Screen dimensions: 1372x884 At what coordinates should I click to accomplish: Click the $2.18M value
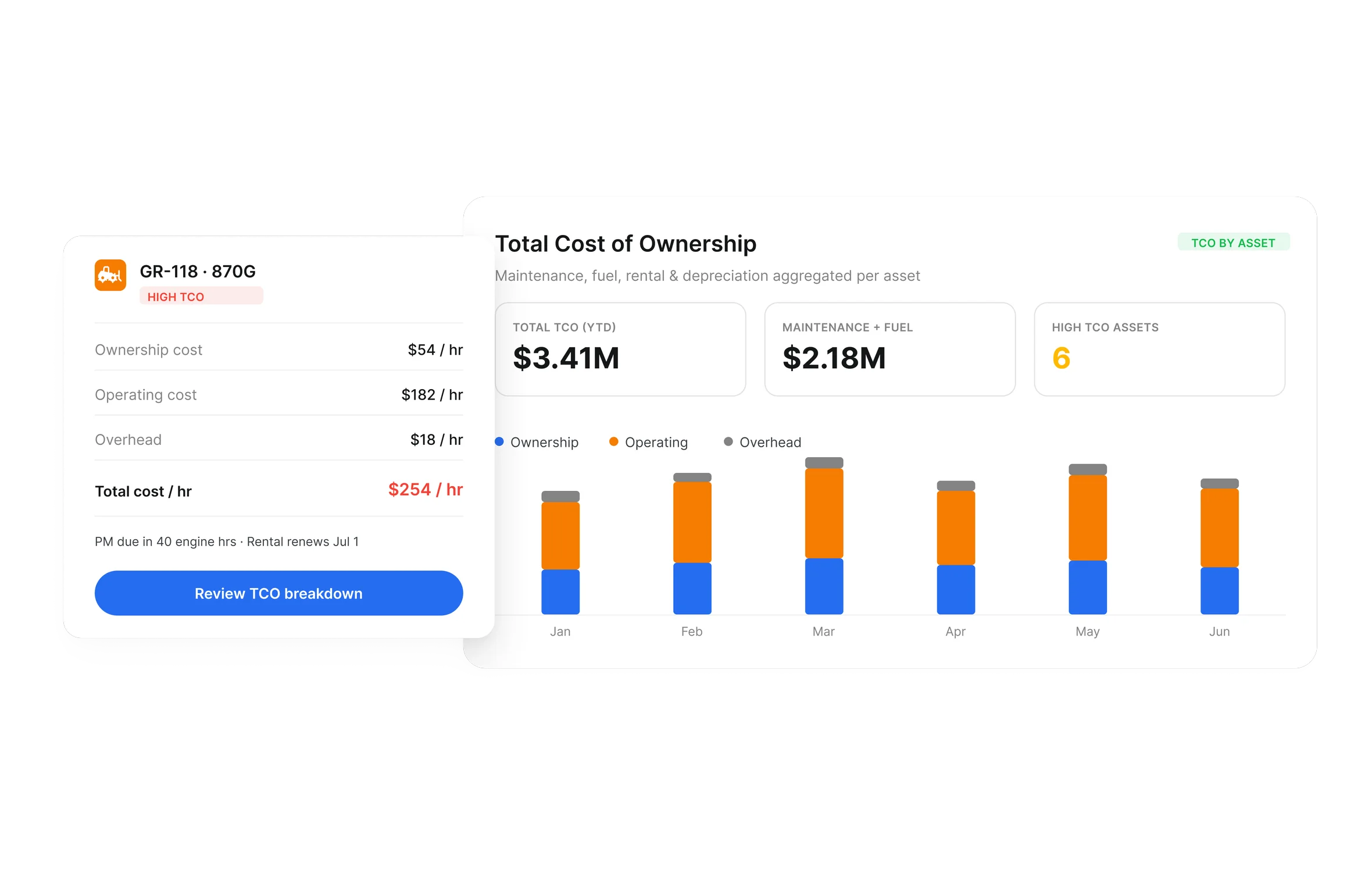point(834,358)
